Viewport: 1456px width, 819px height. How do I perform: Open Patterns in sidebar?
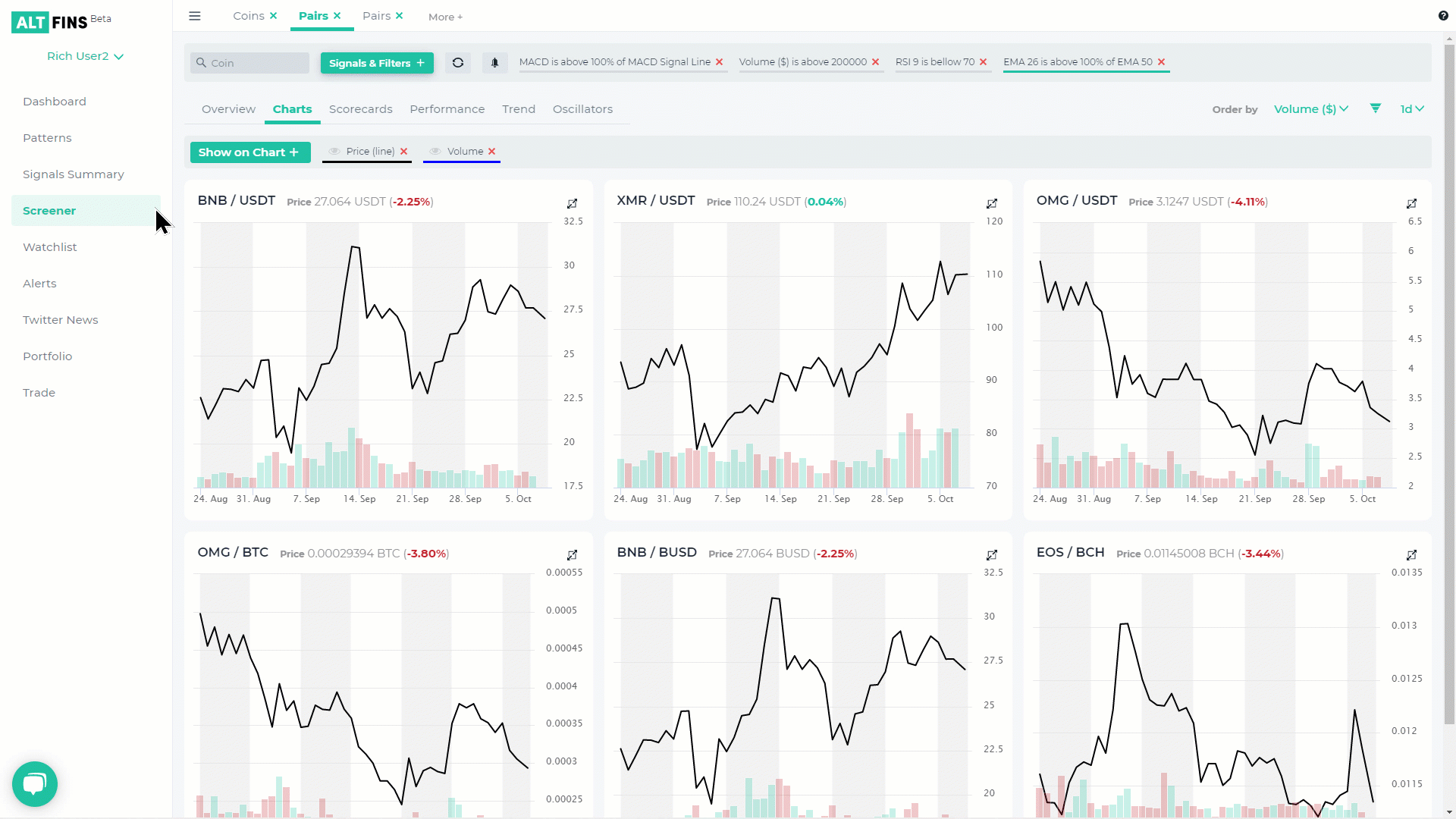[47, 138]
